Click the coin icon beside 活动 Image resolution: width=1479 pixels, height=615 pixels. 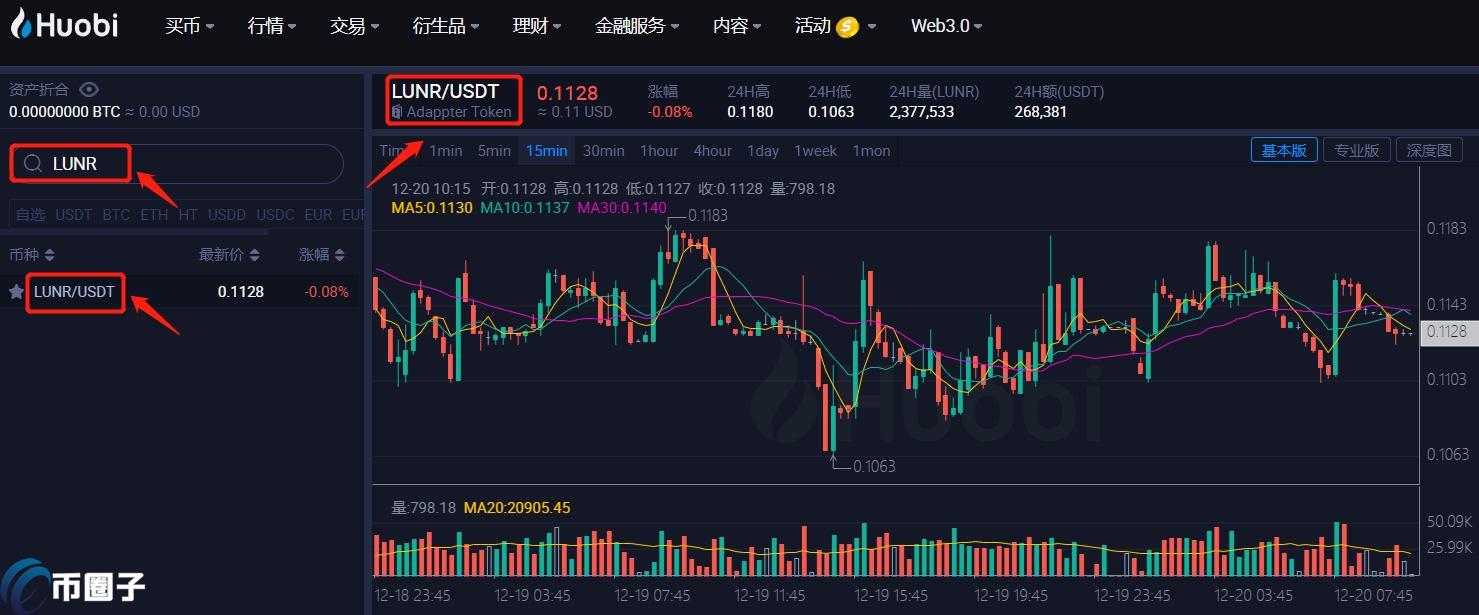tap(847, 27)
